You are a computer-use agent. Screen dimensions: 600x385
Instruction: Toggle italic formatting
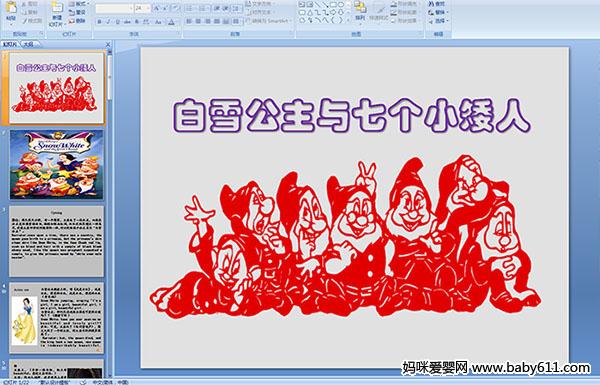click(x=108, y=22)
